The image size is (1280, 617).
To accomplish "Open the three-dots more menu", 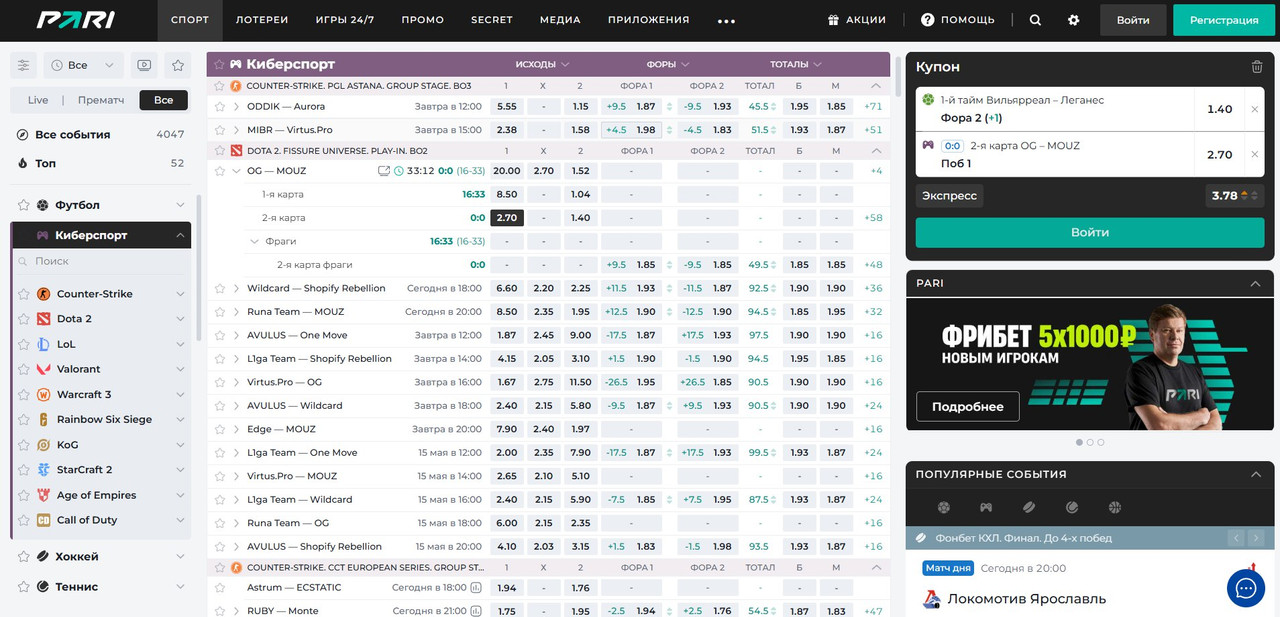I will 726,21.
